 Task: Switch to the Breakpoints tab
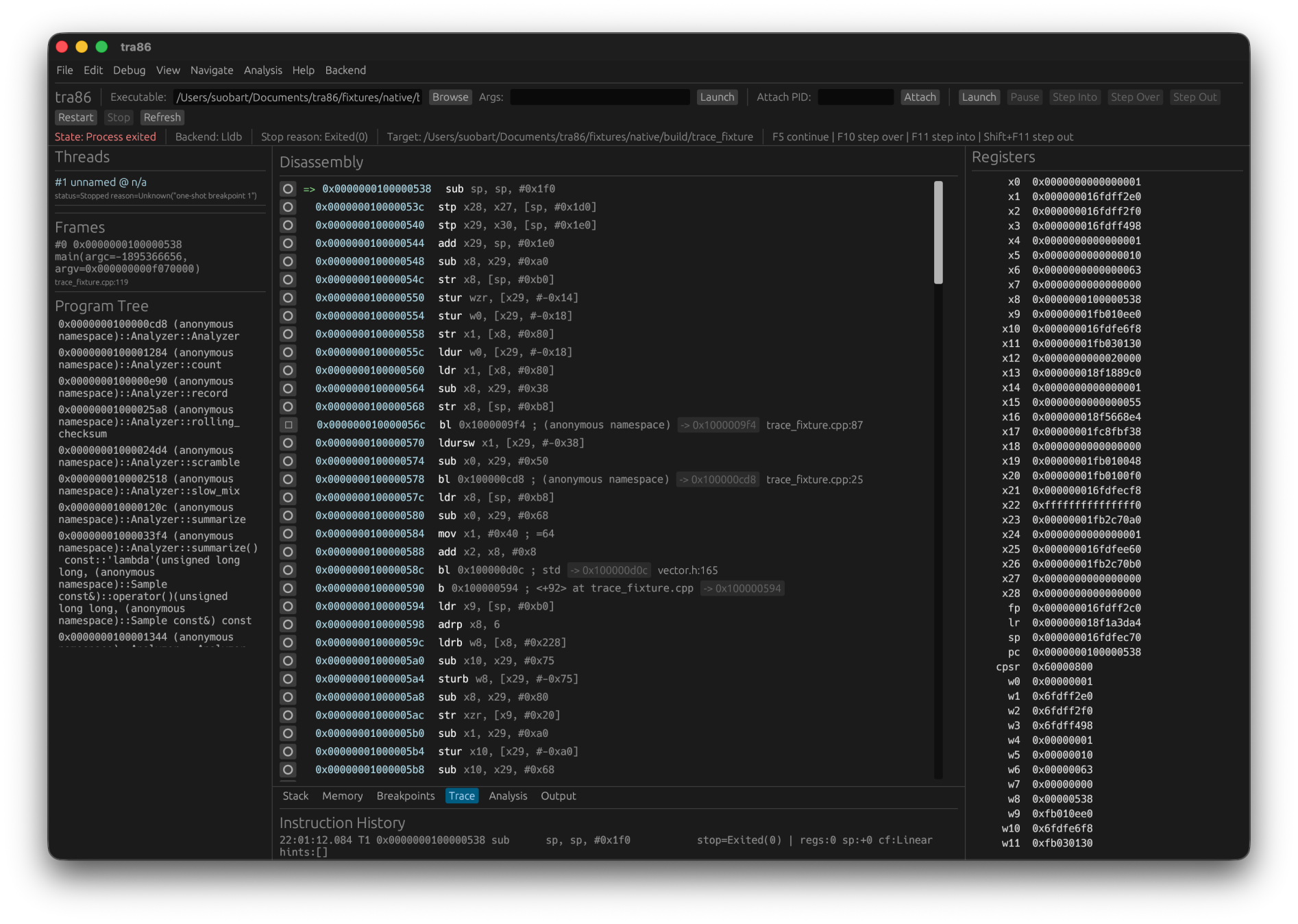click(x=405, y=796)
